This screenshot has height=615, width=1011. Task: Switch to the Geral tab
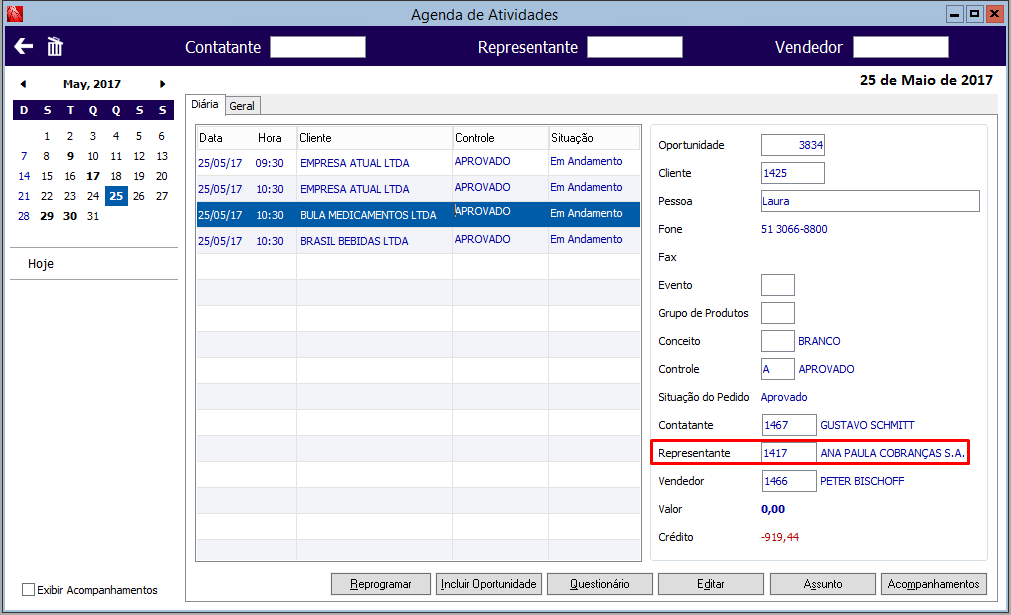point(242,106)
